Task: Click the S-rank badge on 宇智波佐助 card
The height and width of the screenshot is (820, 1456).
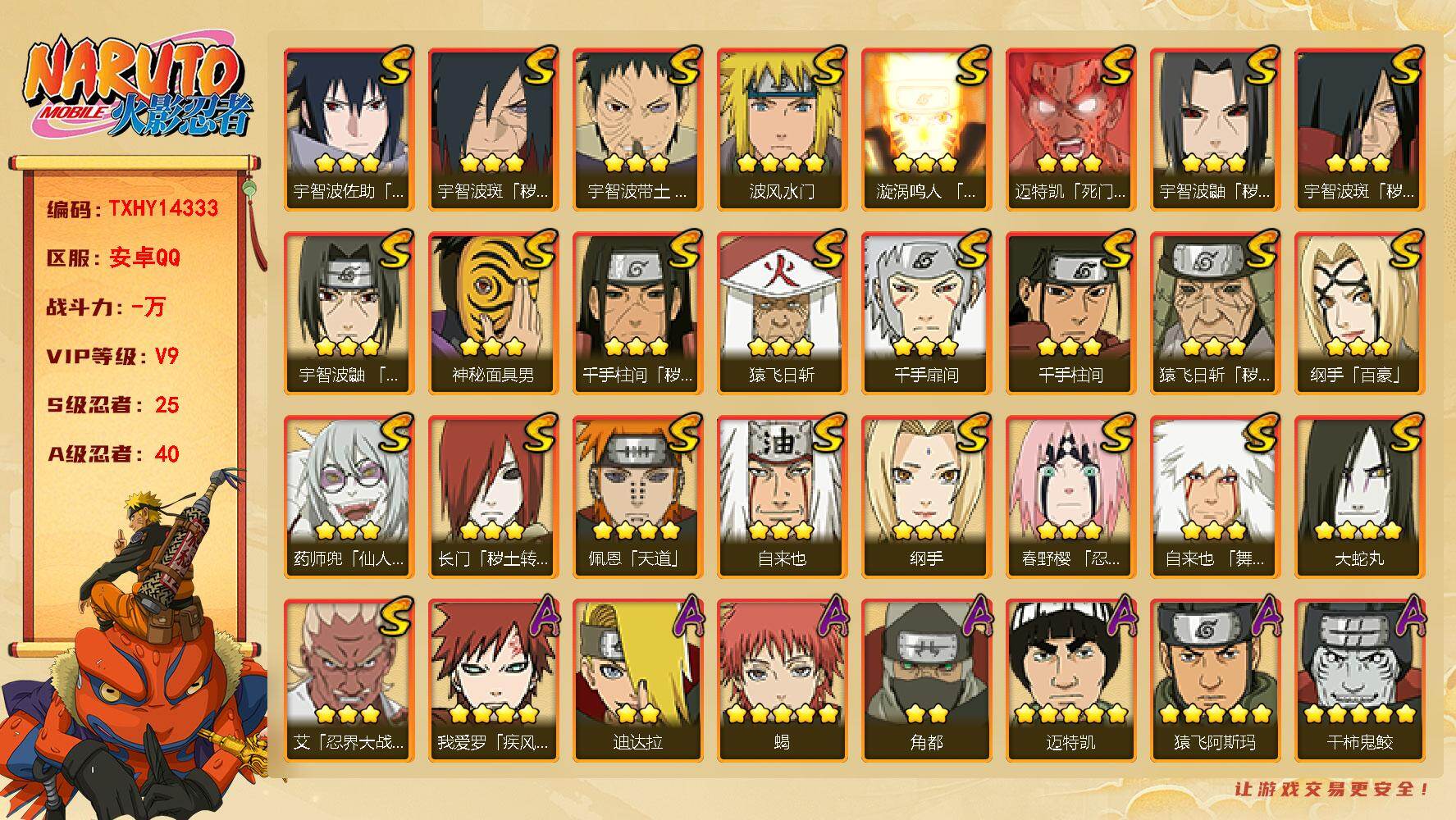Action: [x=395, y=65]
